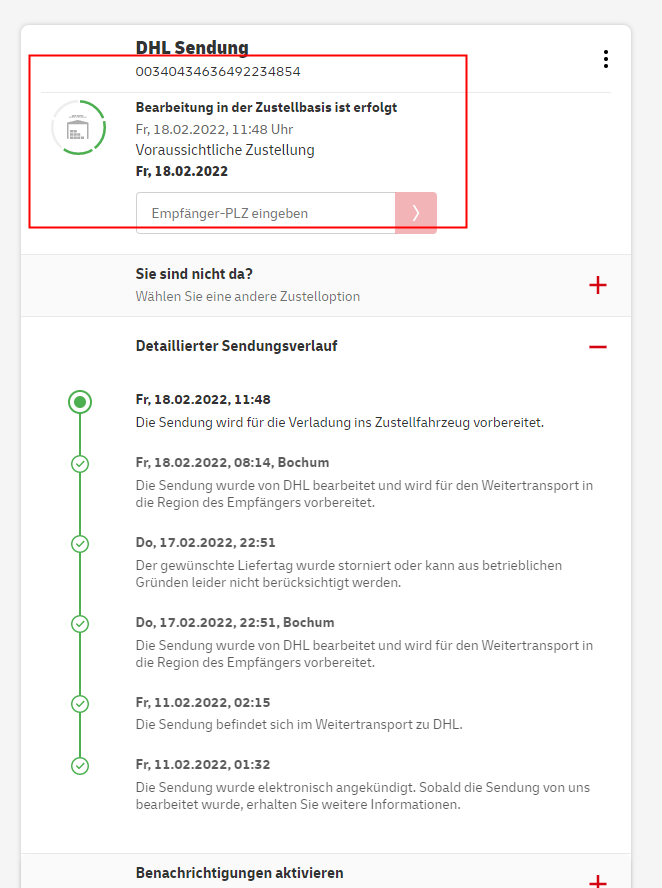Click the Voraussichtliche Zustellung date text

pos(182,171)
